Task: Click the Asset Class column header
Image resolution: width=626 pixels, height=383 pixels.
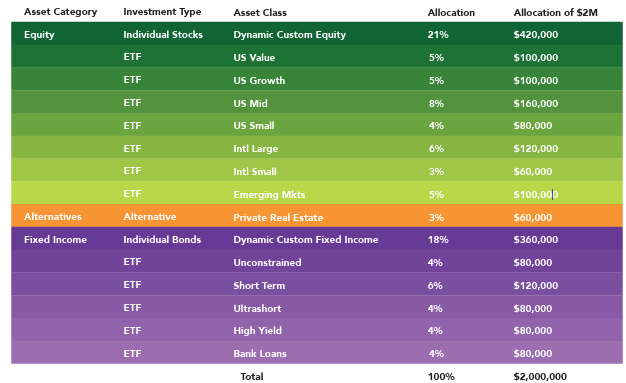Action: (x=260, y=13)
